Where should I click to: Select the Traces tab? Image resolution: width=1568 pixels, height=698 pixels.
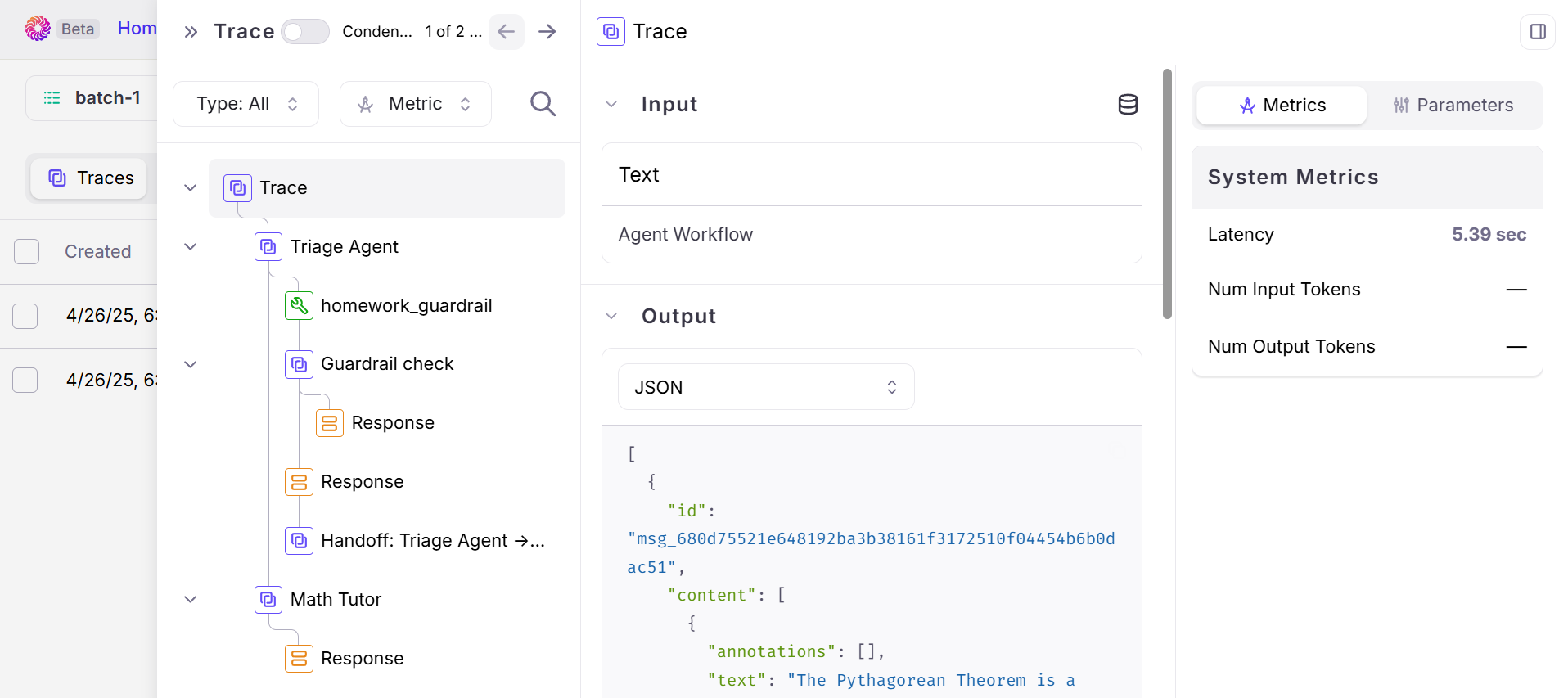(x=89, y=178)
